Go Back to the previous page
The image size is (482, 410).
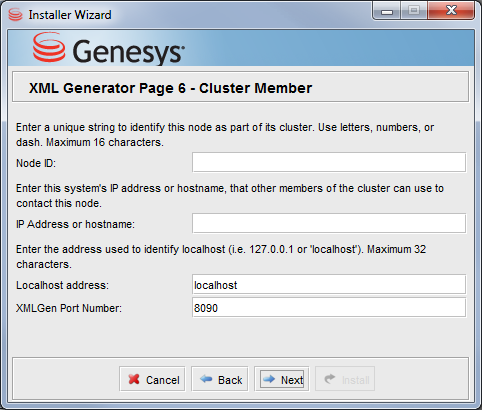[x=220, y=379]
